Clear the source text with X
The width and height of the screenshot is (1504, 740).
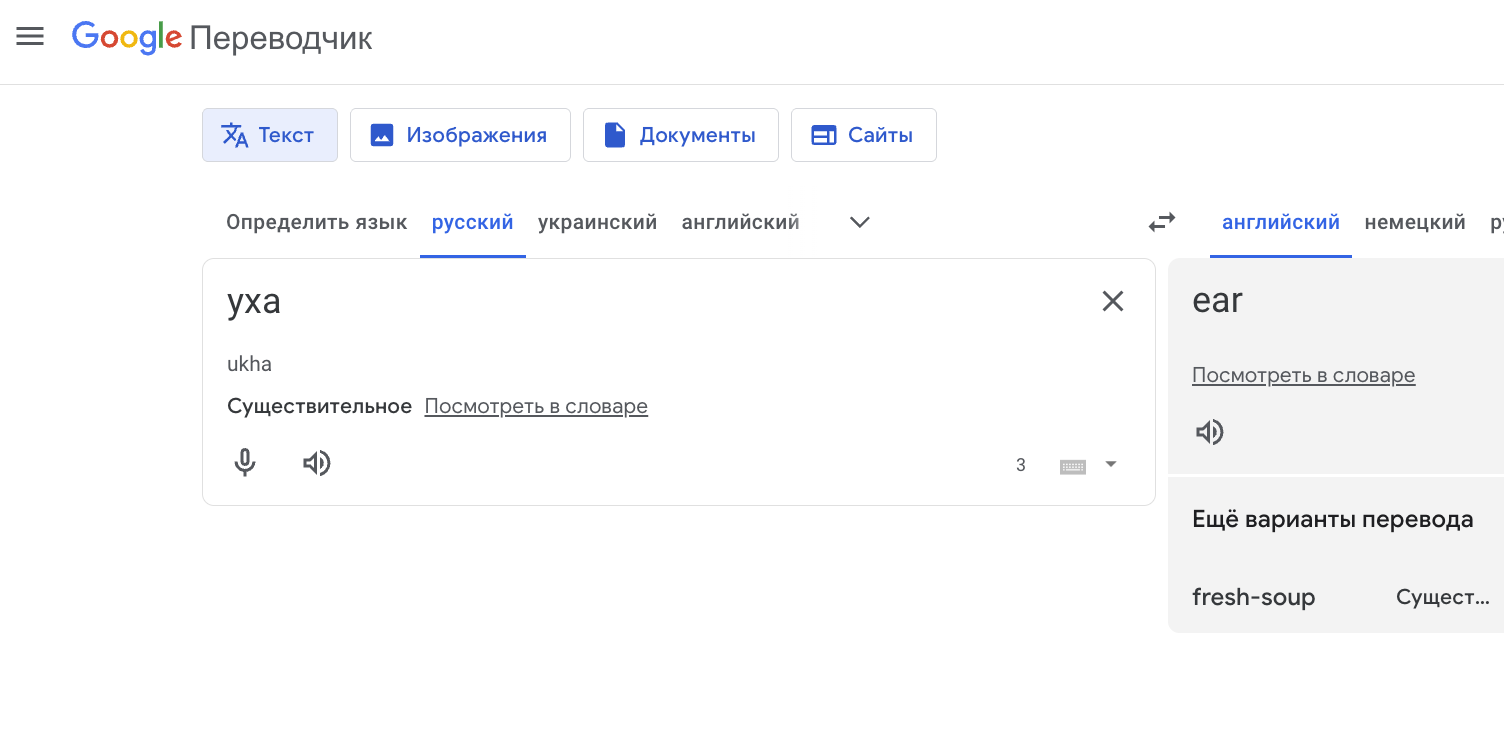[x=1112, y=301]
